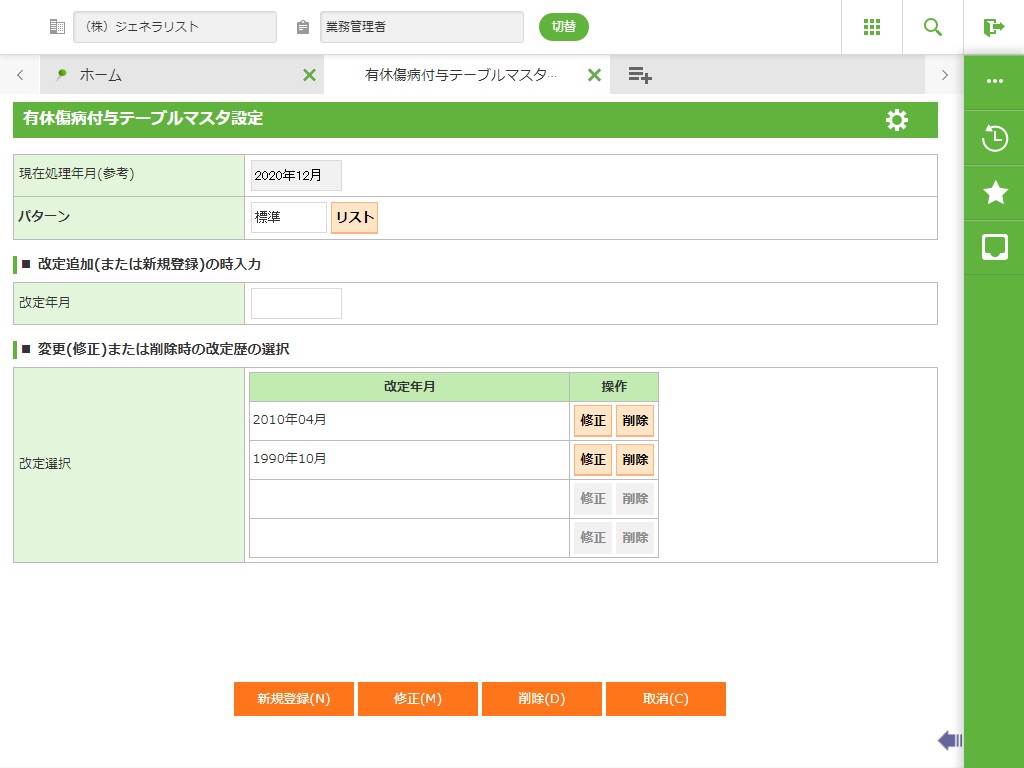Click the 改定年月 input field
The width and height of the screenshot is (1024, 768).
296,303
